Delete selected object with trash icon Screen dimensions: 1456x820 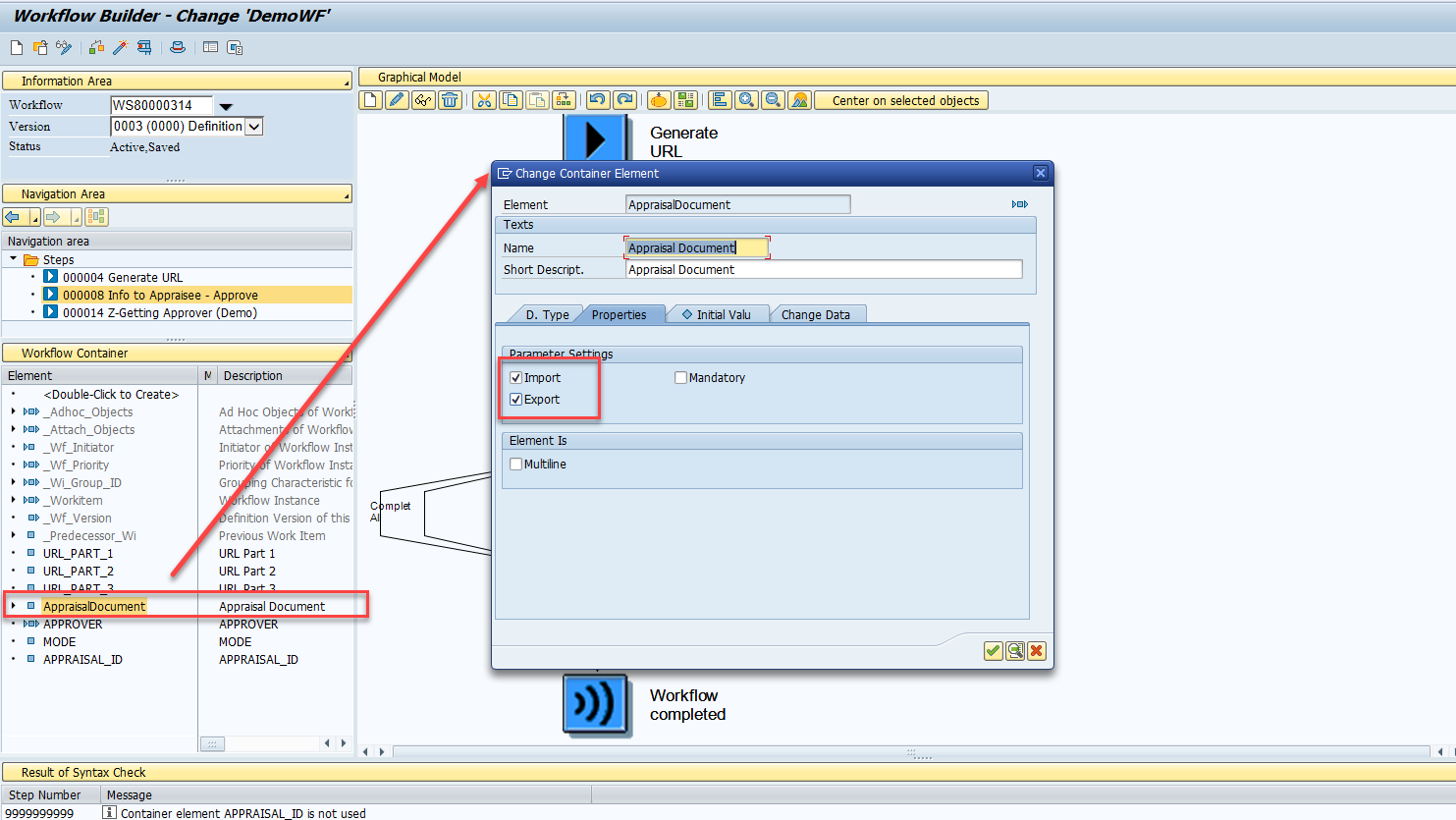[x=450, y=100]
